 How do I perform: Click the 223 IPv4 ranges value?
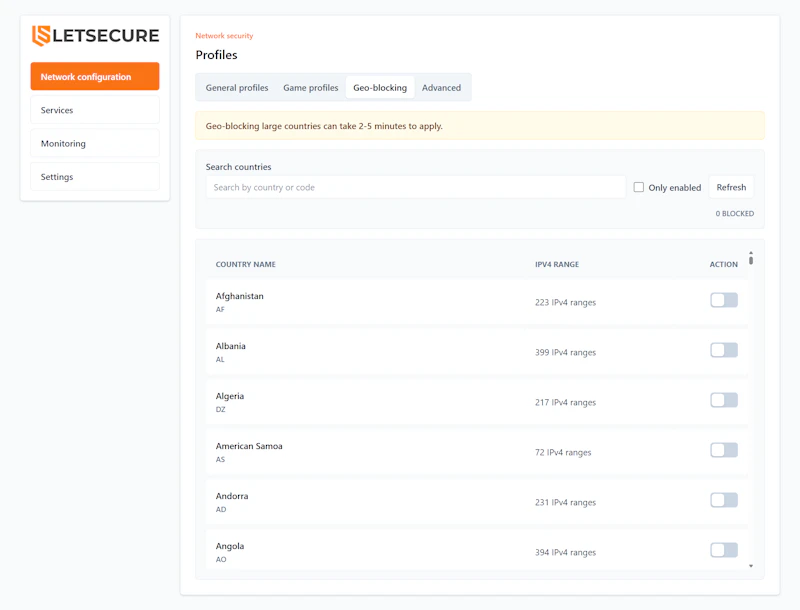point(565,302)
